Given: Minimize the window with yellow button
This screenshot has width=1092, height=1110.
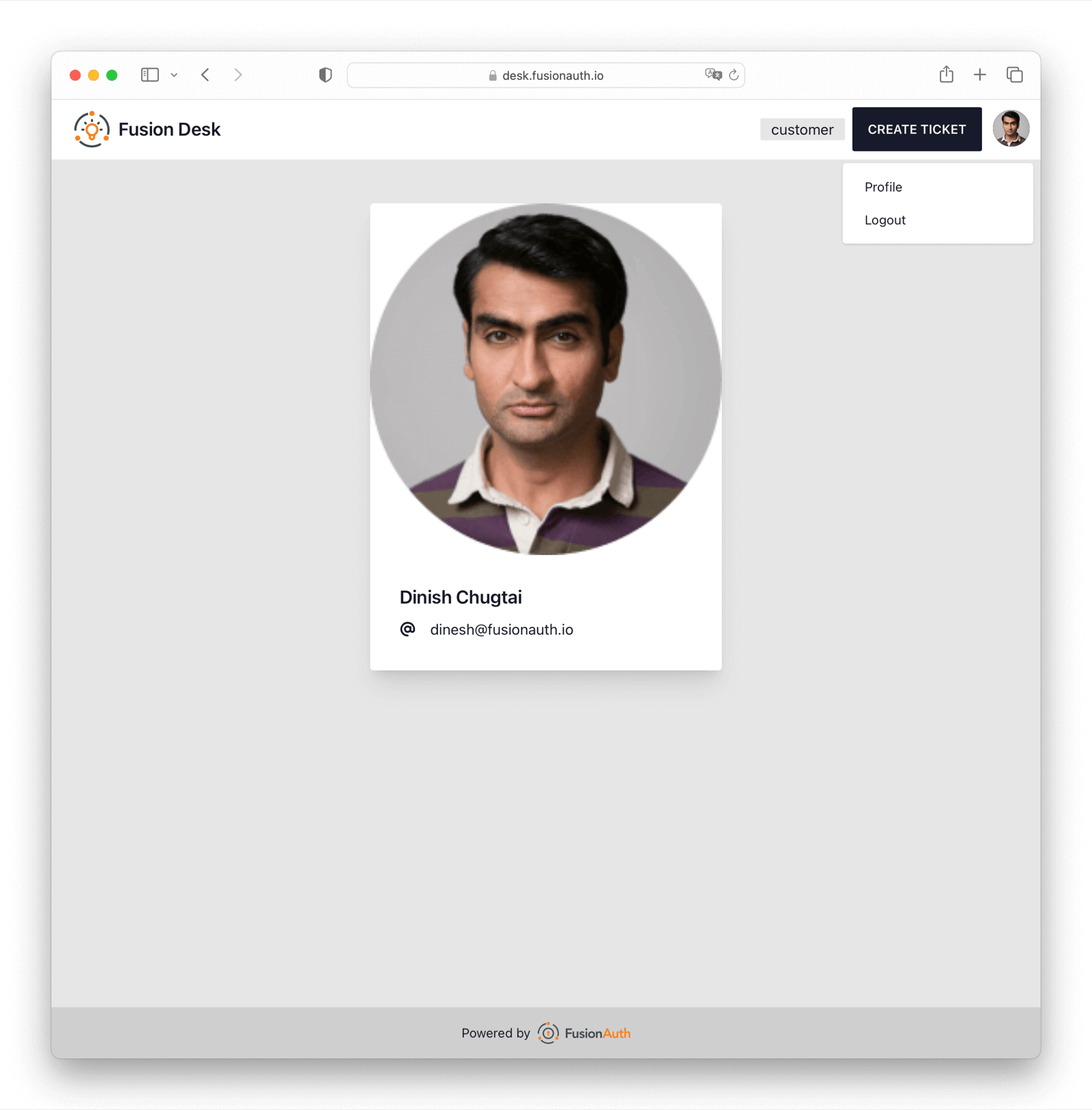Looking at the screenshot, I should coord(94,75).
